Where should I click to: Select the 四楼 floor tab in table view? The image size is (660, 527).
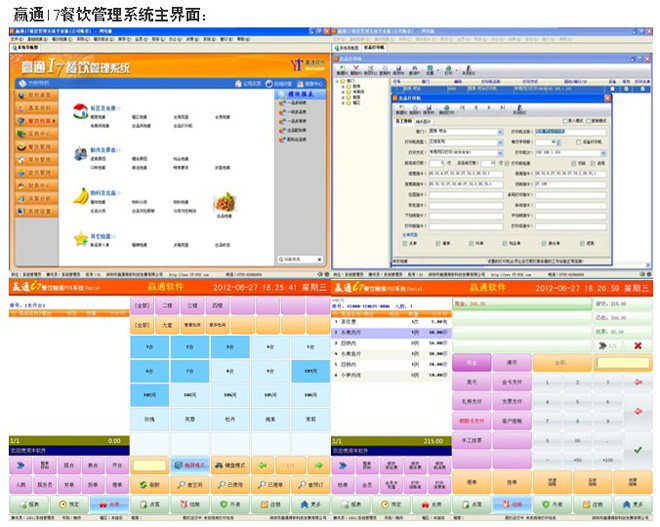pos(218,306)
